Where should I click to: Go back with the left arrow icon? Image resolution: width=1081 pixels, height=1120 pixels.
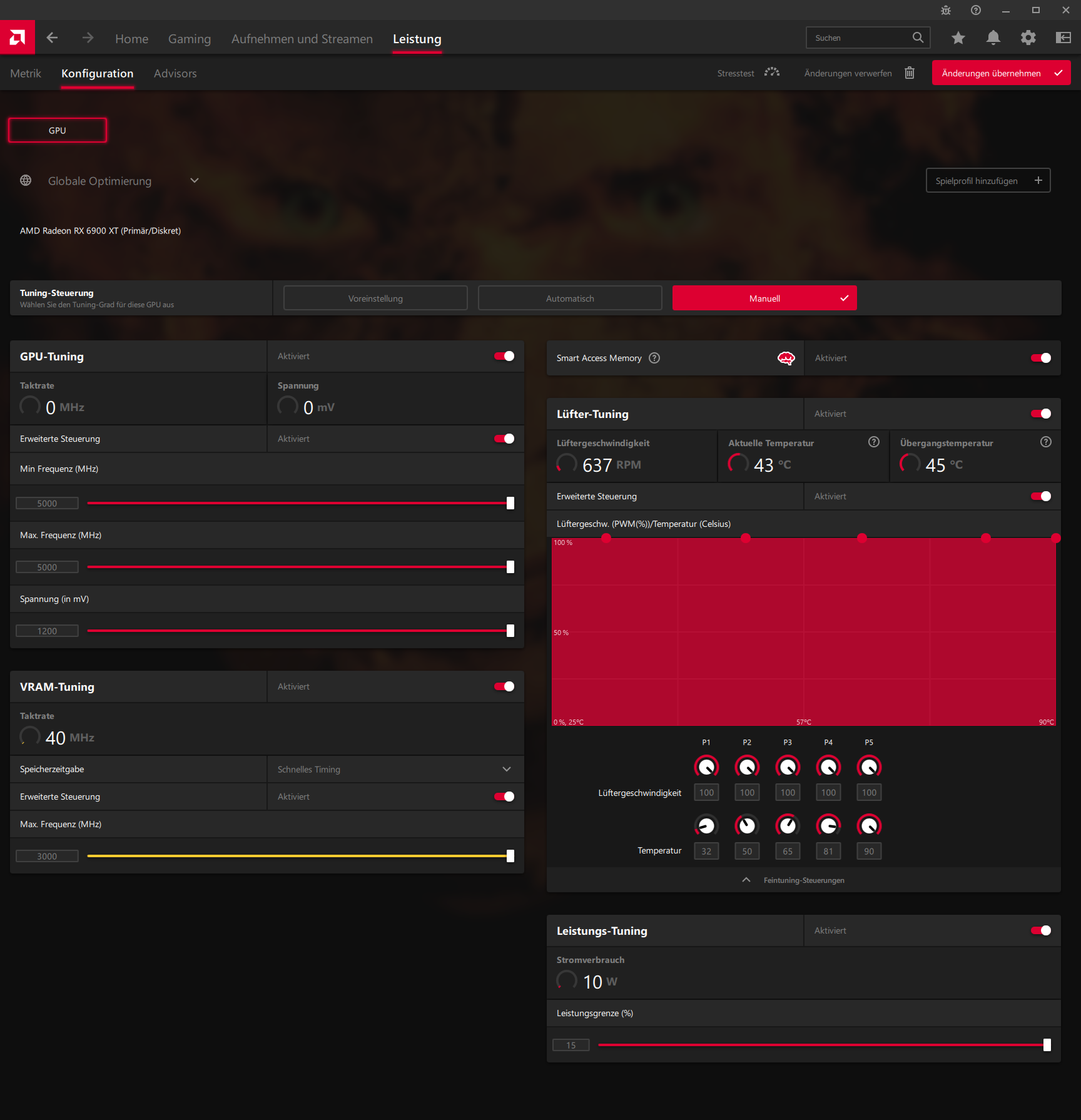tap(53, 38)
